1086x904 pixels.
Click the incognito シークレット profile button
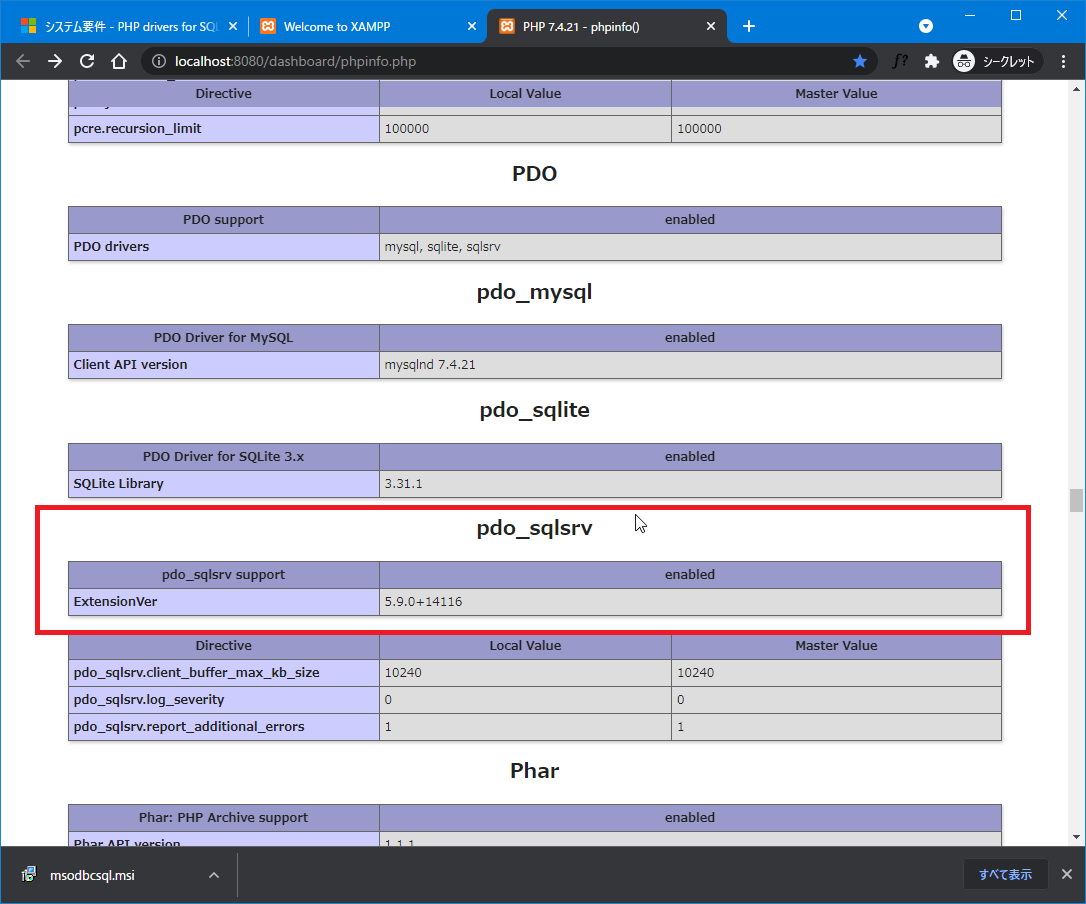[x=997, y=61]
